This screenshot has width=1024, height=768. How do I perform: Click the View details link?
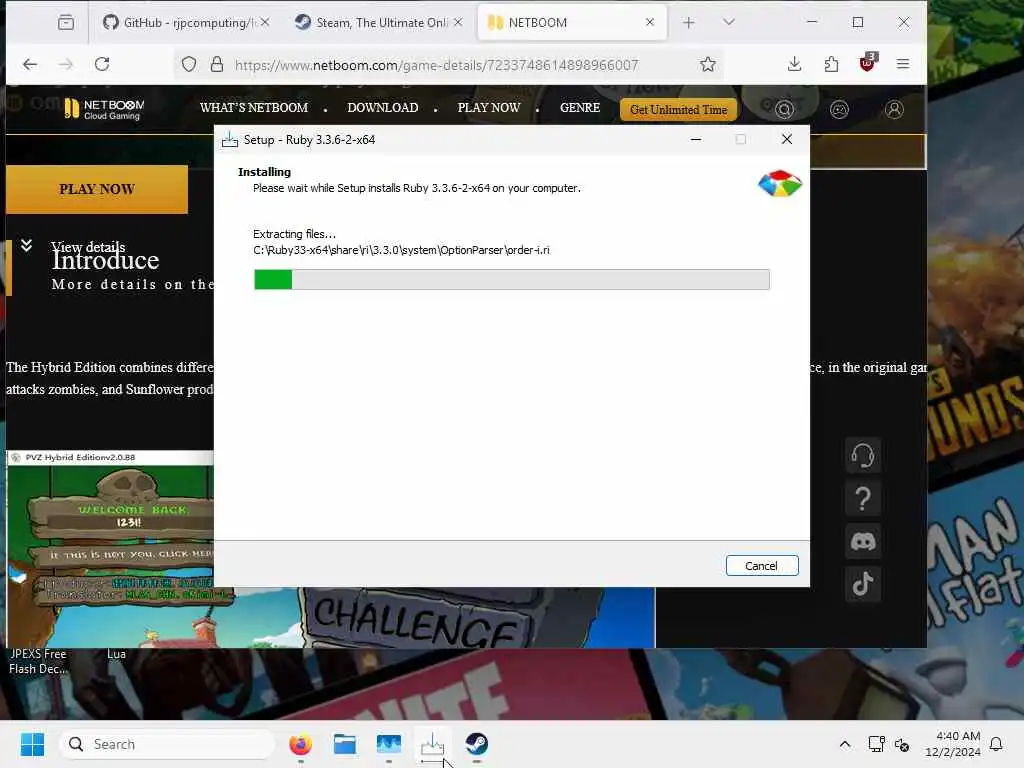pyautogui.click(x=88, y=247)
